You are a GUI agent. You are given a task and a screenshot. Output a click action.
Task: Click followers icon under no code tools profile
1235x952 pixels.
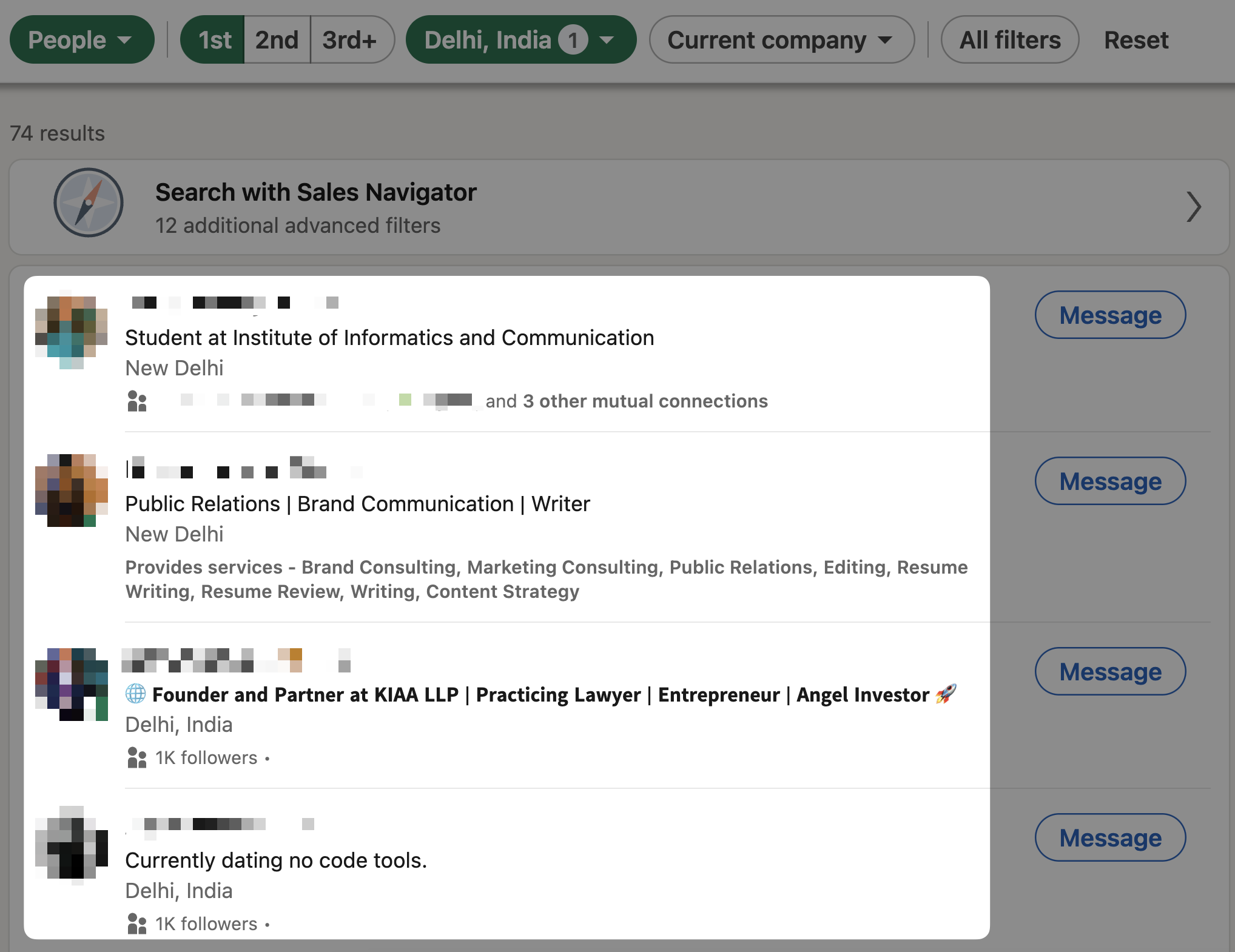(137, 924)
